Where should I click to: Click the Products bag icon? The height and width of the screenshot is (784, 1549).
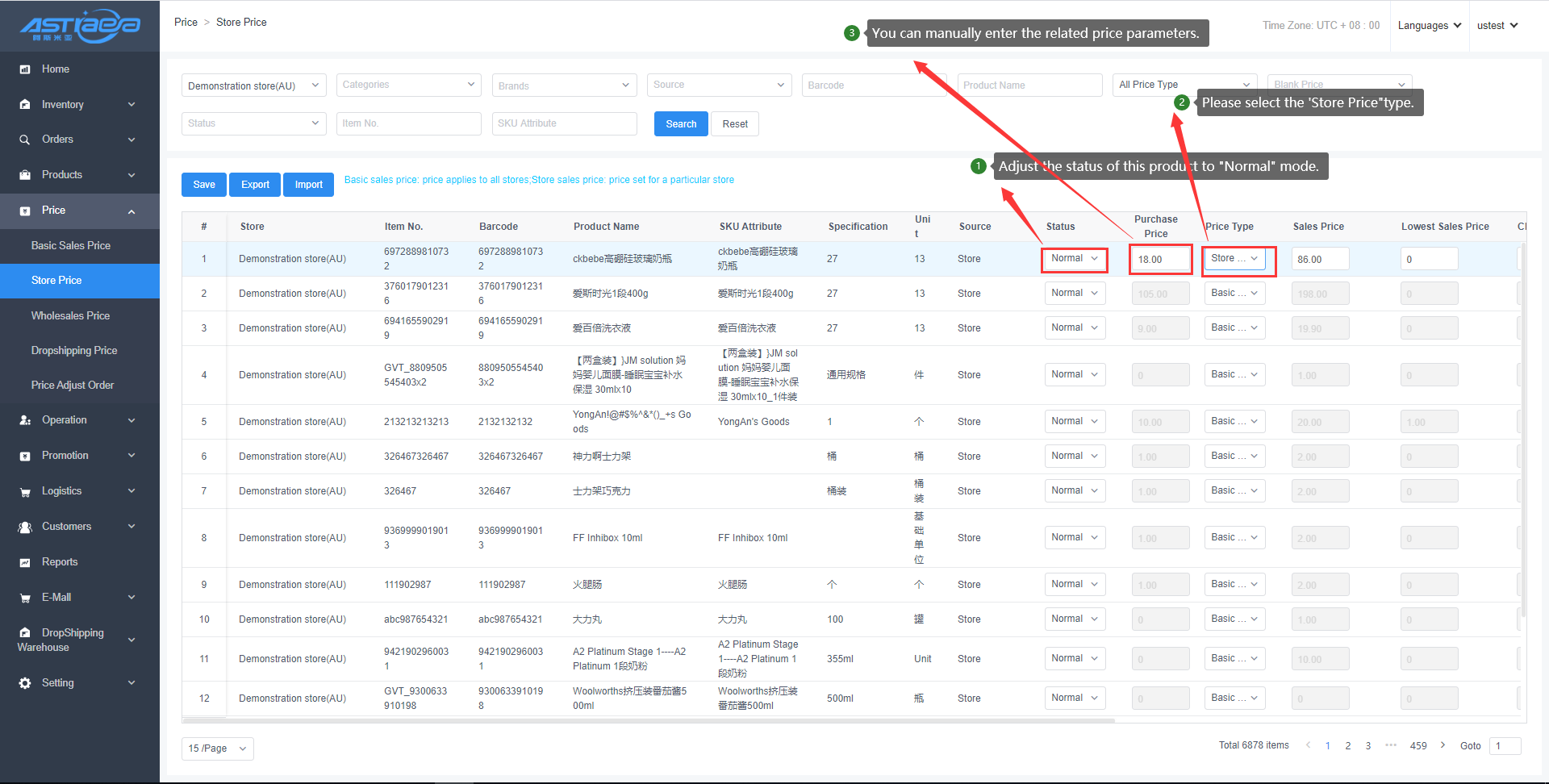click(x=25, y=175)
